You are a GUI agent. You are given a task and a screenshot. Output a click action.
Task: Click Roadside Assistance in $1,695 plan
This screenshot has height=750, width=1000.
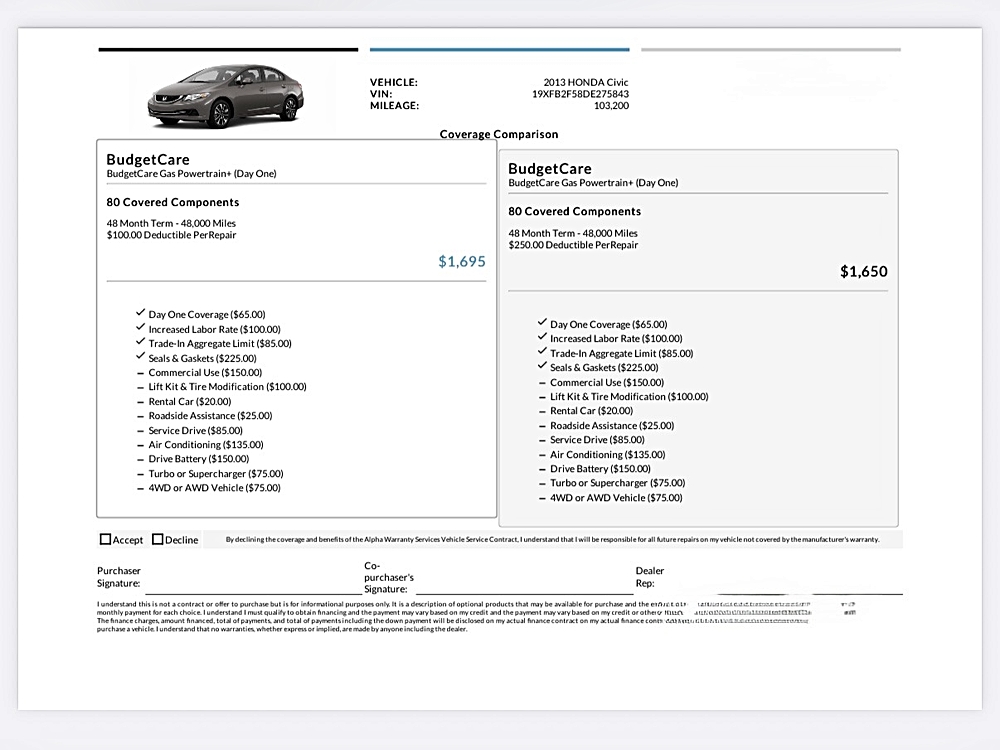point(210,416)
